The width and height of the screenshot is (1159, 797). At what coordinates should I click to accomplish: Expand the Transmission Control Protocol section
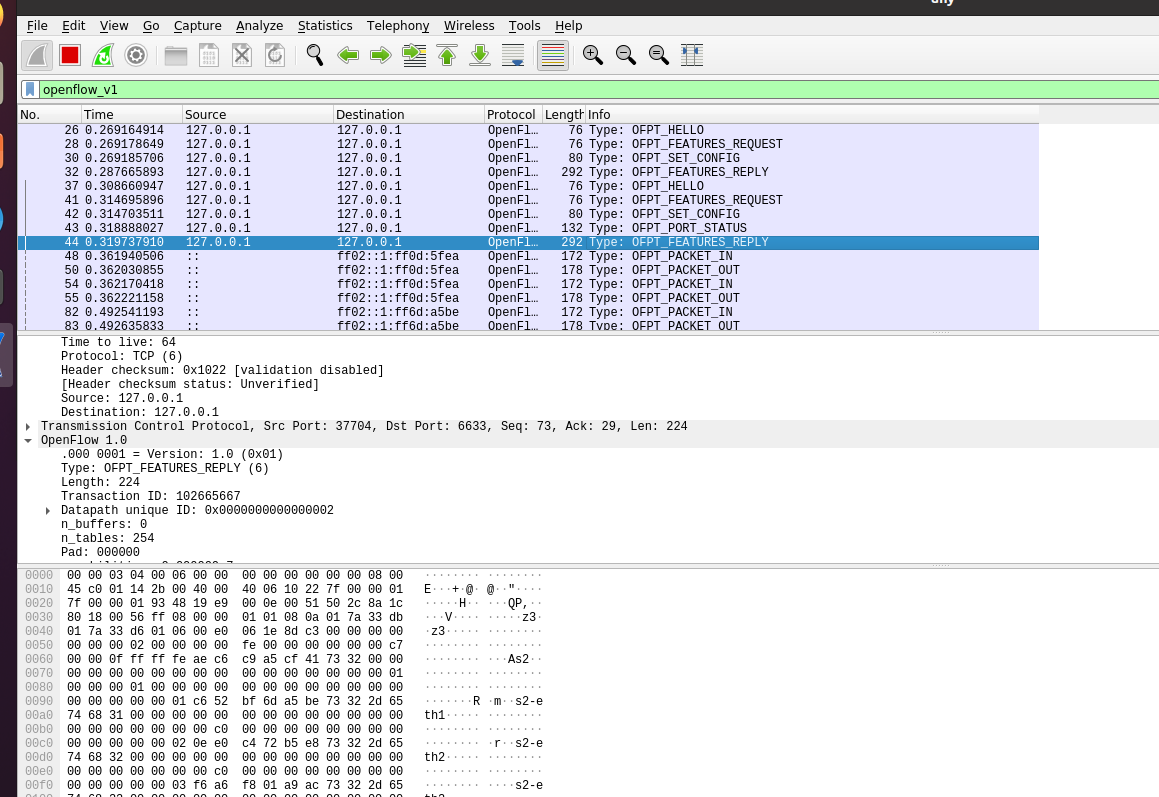coord(28,427)
